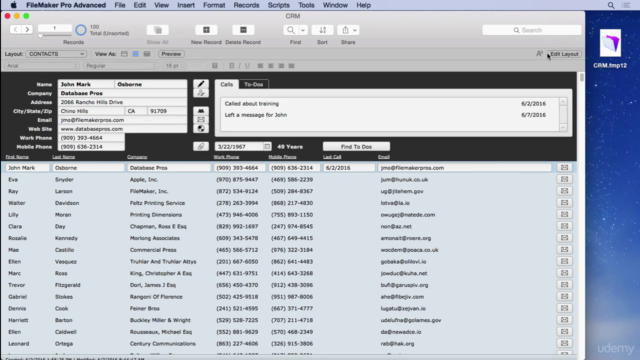
Task: Open the 16 pt font size dropdown
Action: (x=175, y=66)
